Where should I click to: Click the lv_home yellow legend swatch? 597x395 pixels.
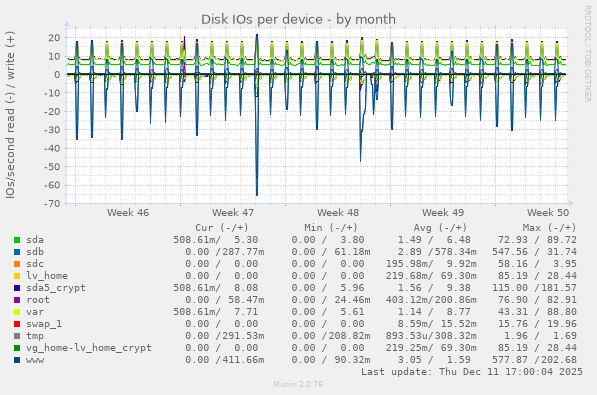(x=17, y=276)
